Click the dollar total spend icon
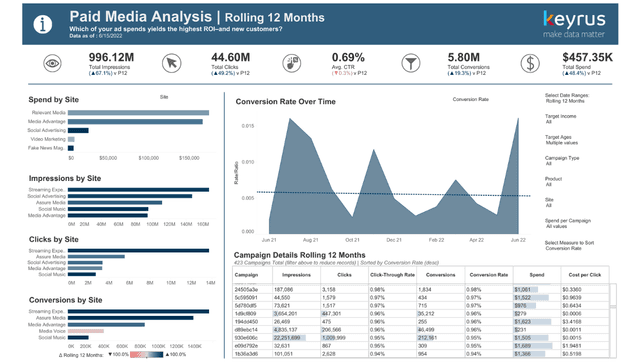This screenshot has width=640, height=363. 530,63
